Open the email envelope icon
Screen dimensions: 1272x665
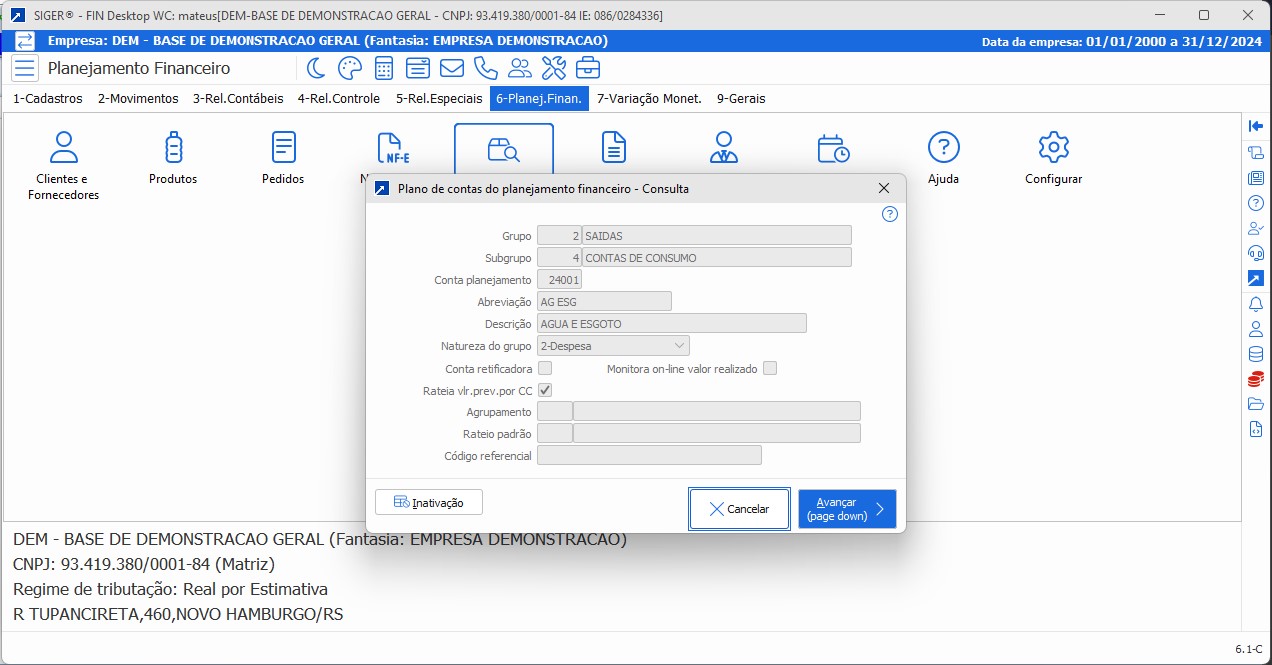[452, 68]
